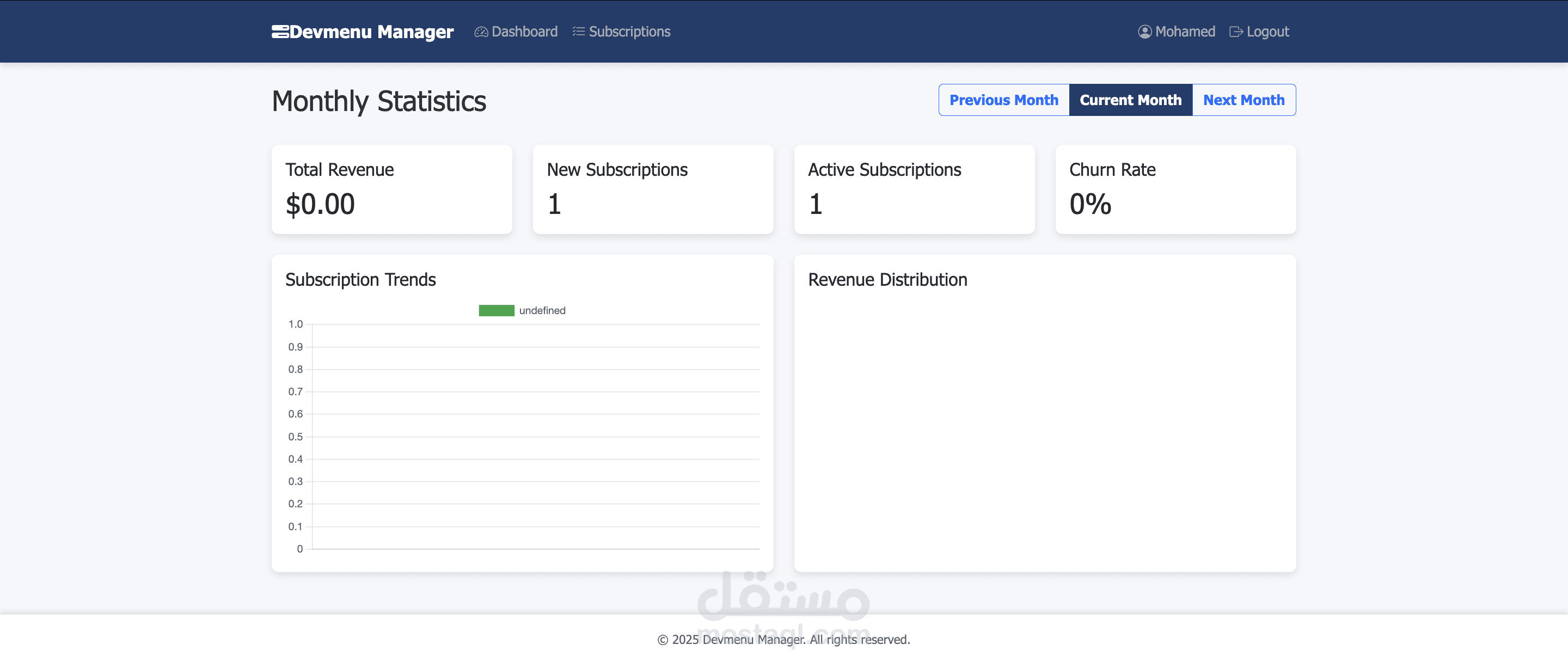
Task: Click the Churn Rate card
Action: click(x=1175, y=189)
